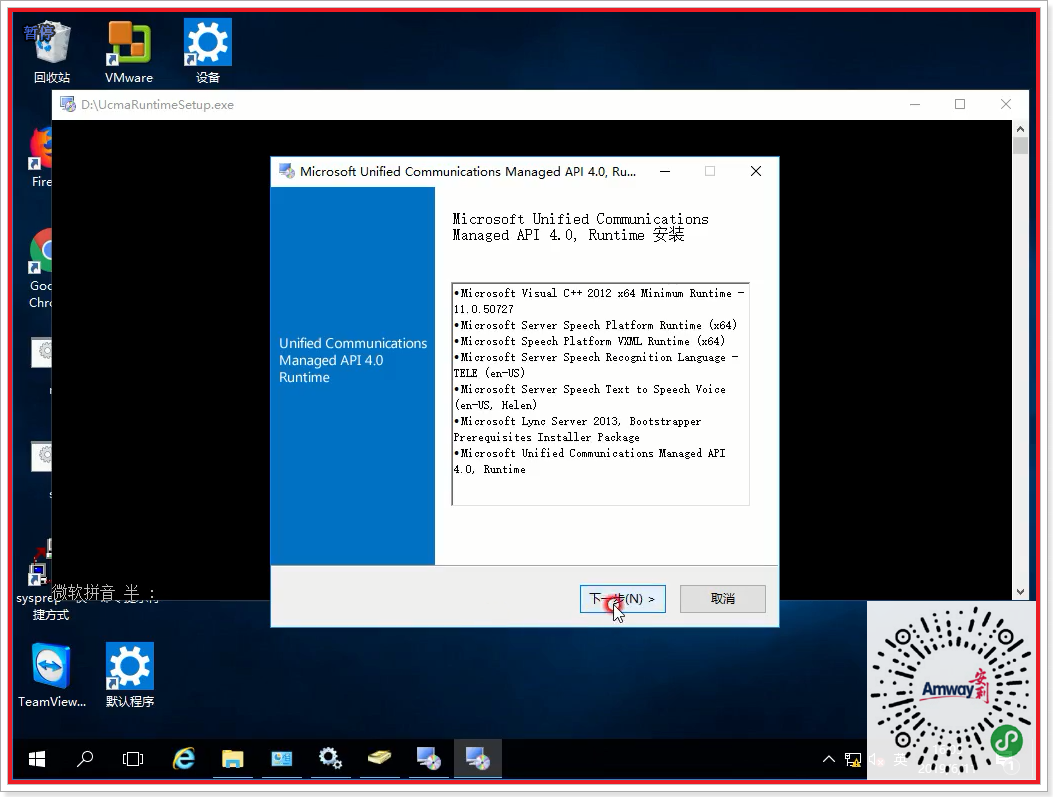Show hidden system tray icons
This screenshot has height=797, width=1053.
[x=829, y=759]
